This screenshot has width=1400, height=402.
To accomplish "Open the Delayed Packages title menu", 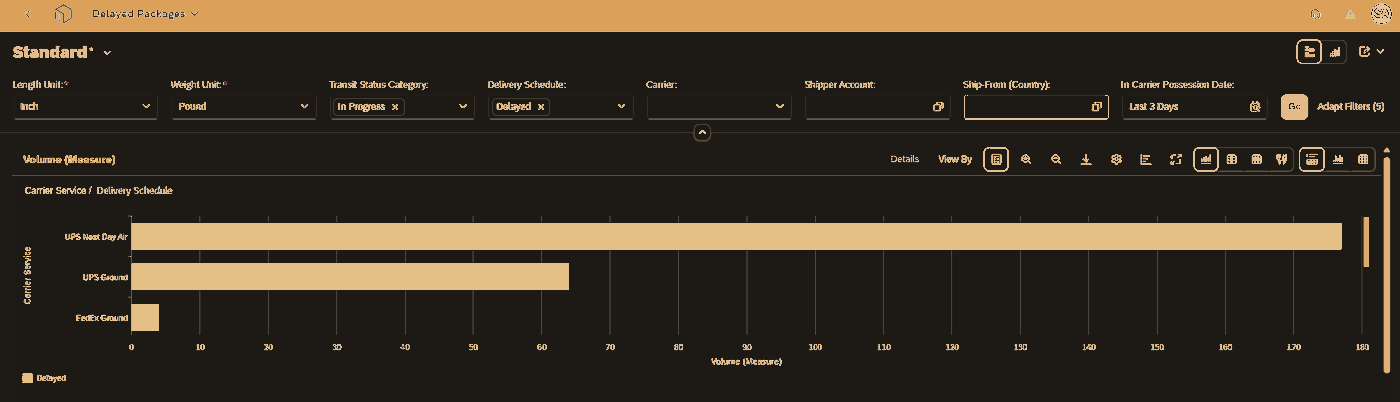I will [145, 14].
